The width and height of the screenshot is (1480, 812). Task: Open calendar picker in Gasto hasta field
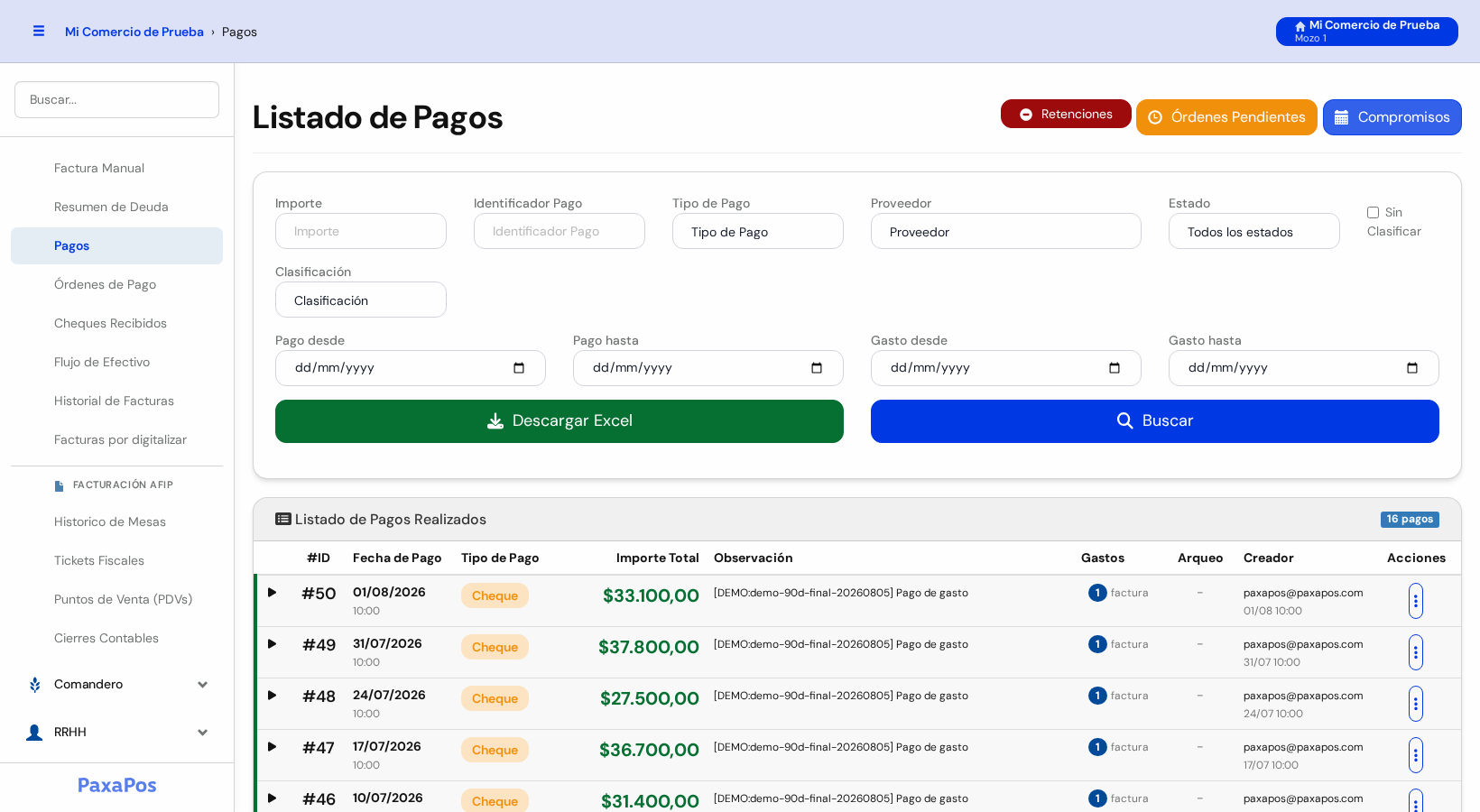[x=1412, y=368]
